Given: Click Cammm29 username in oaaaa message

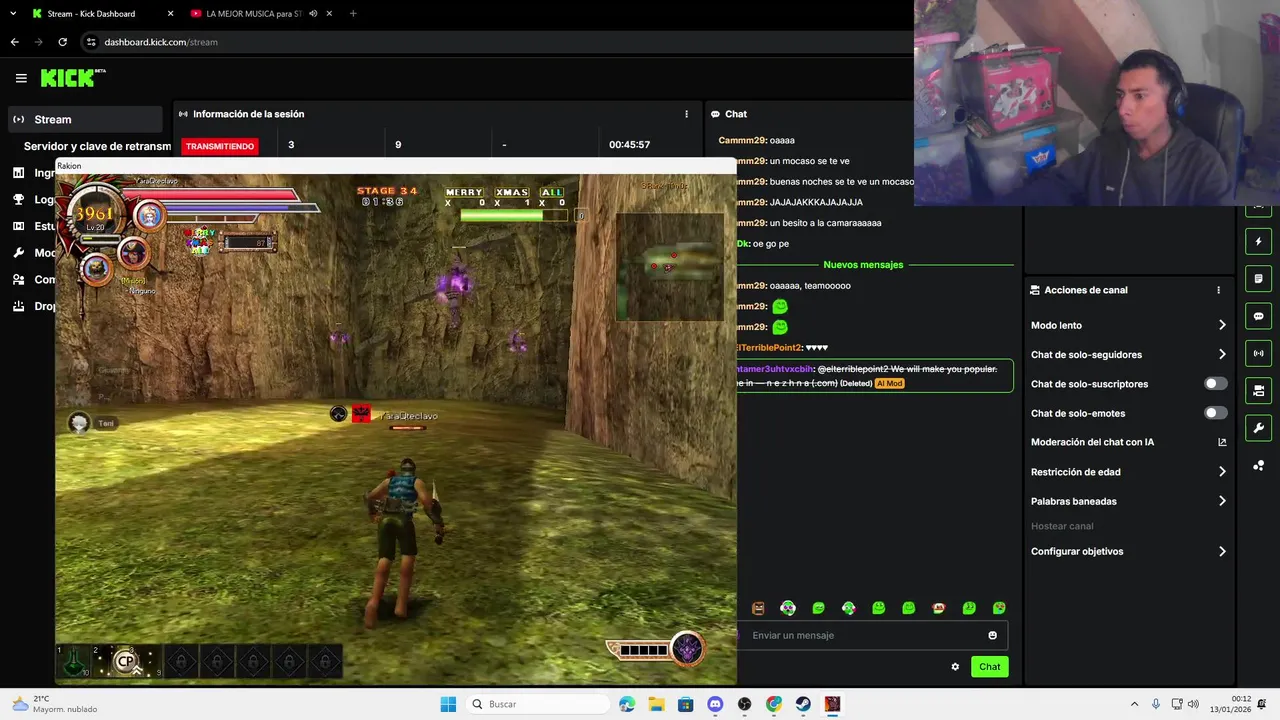Looking at the screenshot, I should (x=742, y=140).
